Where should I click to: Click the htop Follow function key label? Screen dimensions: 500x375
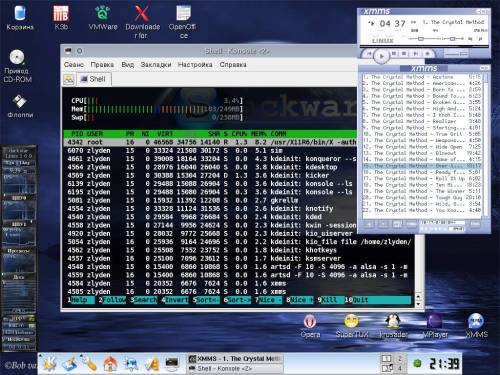[114, 300]
